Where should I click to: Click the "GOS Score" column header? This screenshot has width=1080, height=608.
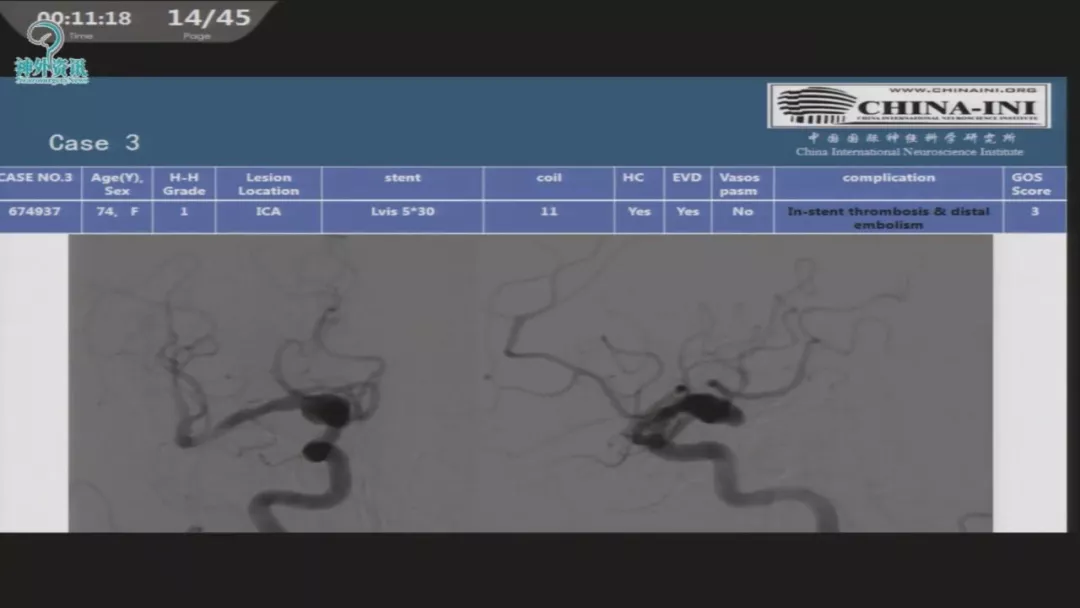1035,184
